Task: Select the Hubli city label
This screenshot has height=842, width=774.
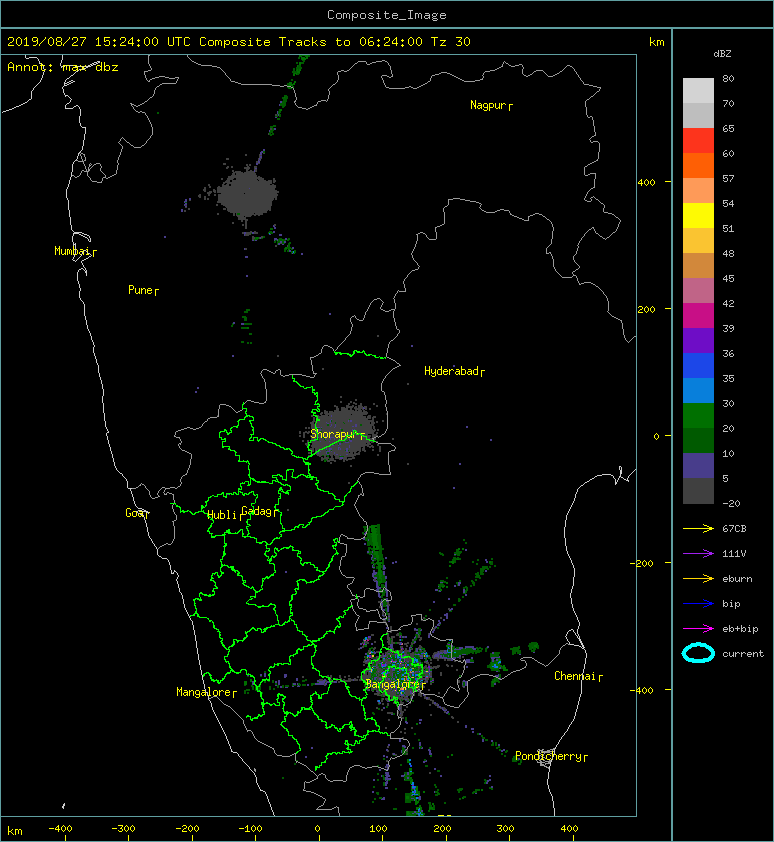Action: click(222, 515)
